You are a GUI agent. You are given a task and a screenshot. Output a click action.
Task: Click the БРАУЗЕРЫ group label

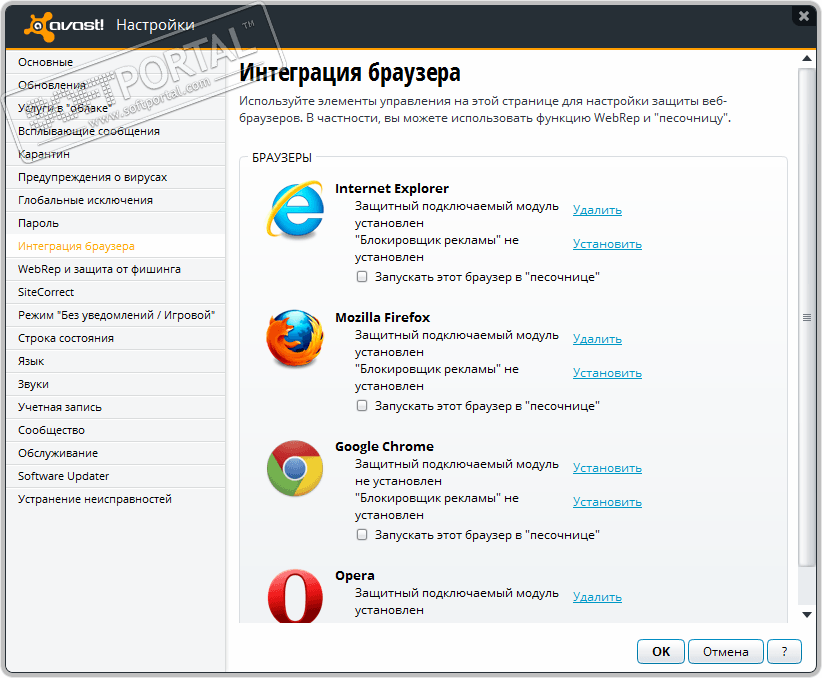pyautogui.click(x=282, y=158)
